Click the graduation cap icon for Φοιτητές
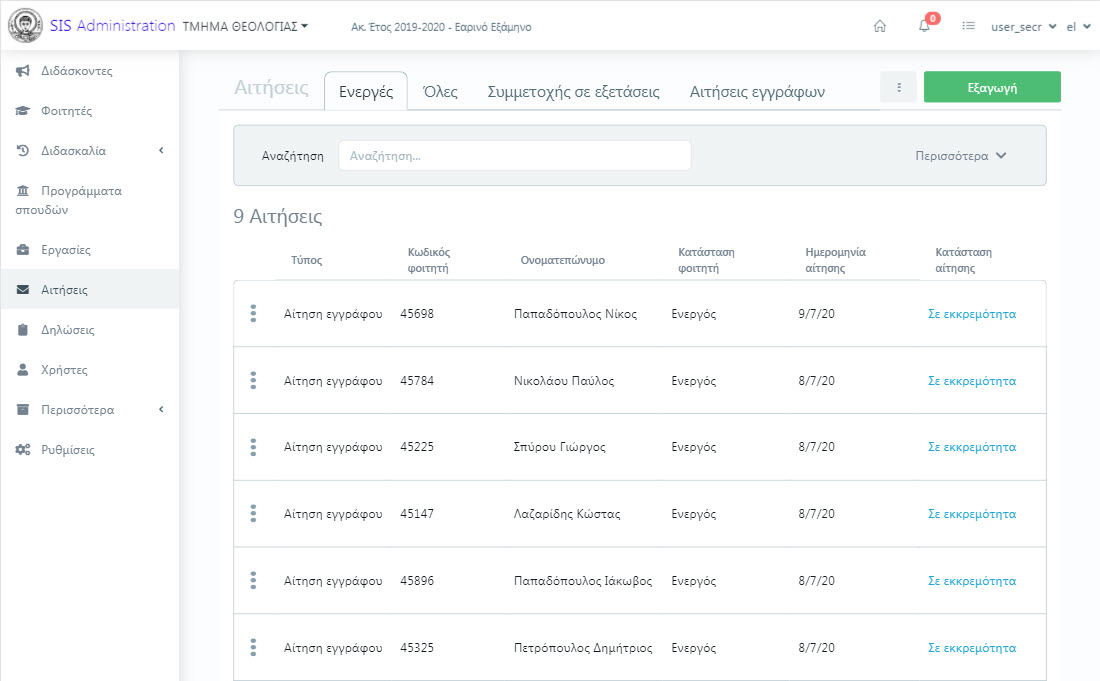 [x=23, y=111]
